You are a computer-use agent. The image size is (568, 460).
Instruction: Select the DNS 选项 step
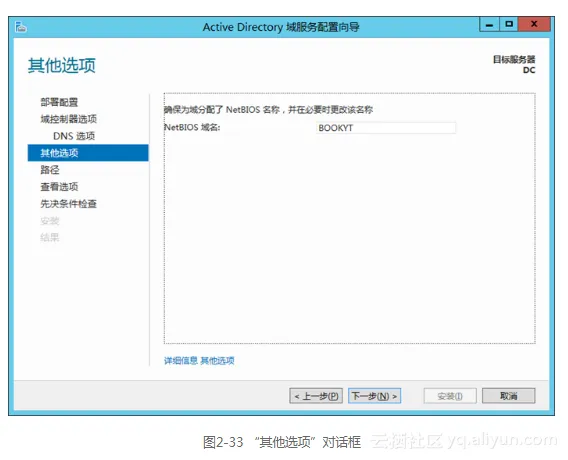pos(74,136)
